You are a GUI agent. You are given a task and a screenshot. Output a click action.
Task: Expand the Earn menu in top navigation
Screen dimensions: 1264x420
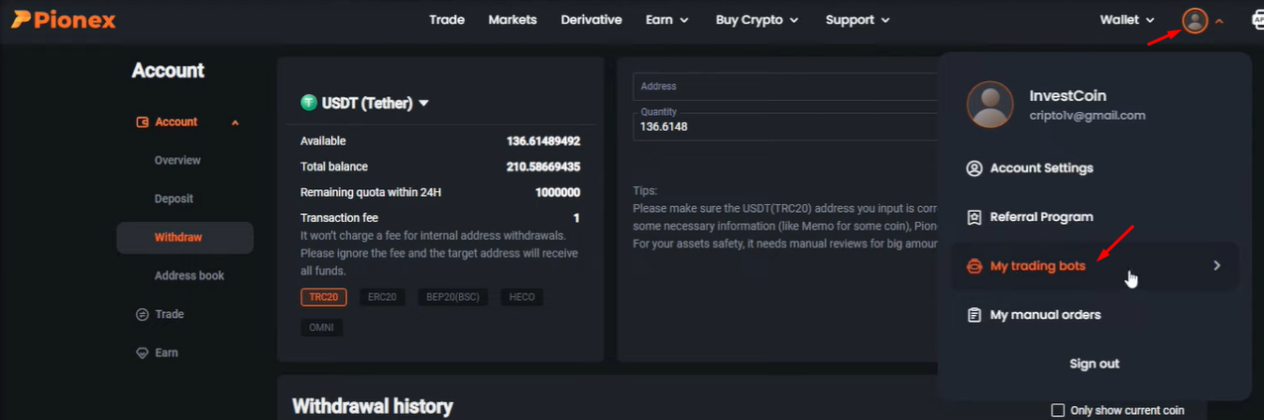point(667,20)
